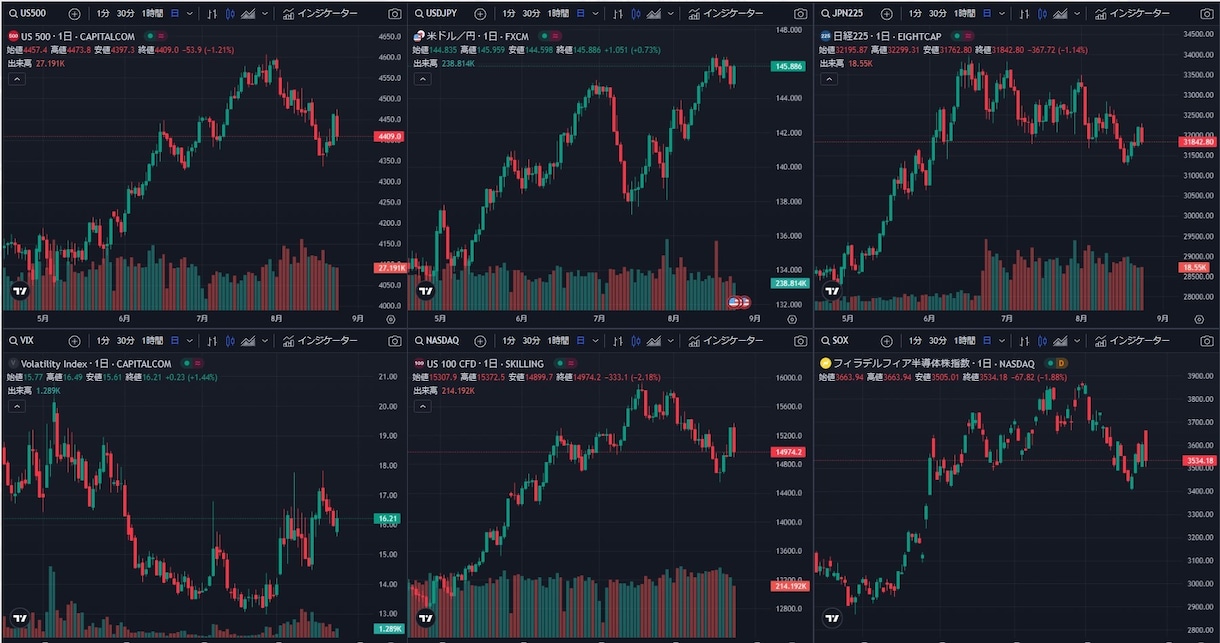
Task: Open the chart style dropdown on JPN225 chart
Action: pyautogui.click(x=1077, y=14)
